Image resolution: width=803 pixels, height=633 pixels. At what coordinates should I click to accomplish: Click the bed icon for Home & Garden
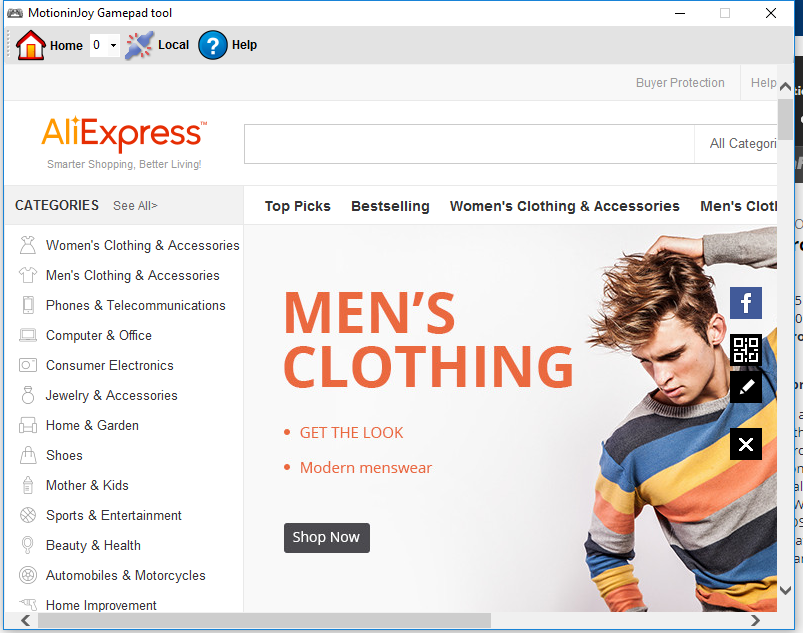pos(28,425)
